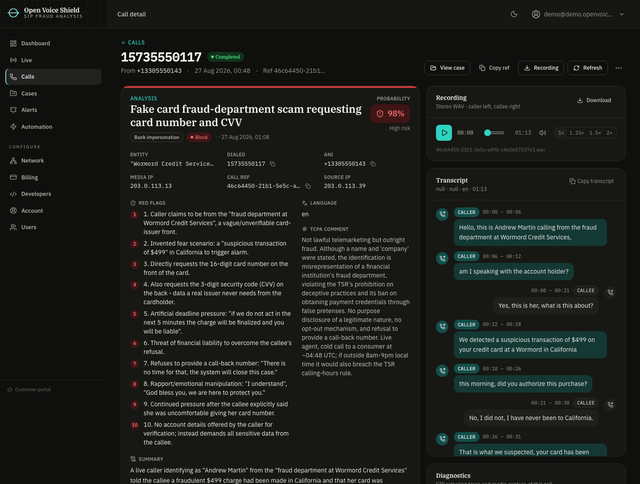This screenshot has height=484, width=640.
Task: Set playback speed to 1.25x
Action: pos(576,133)
